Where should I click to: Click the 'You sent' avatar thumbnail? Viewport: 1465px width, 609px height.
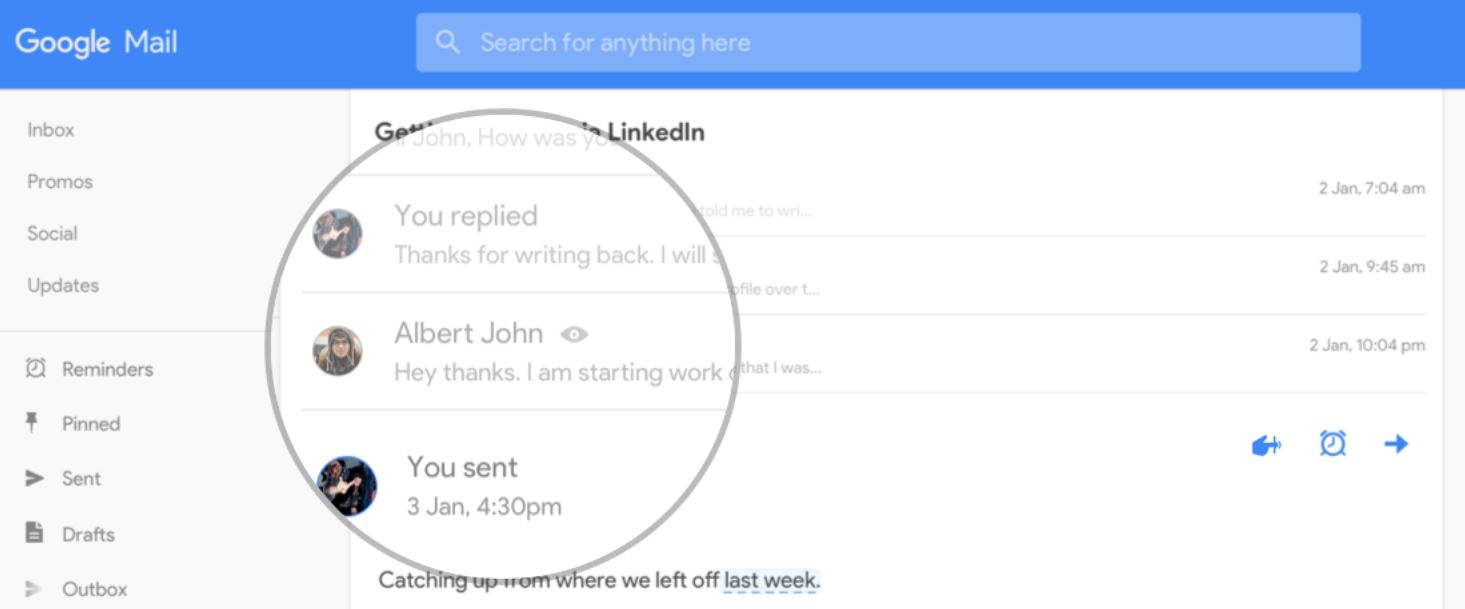(x=347, y=485)
